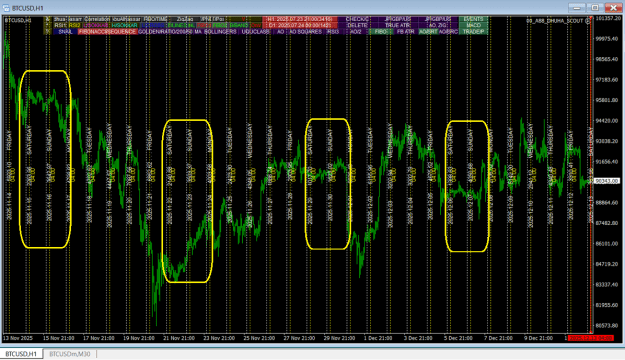Viewport: 625px width, 360px height.
Task: Click the RSI3 button
Action: point(333,31)
